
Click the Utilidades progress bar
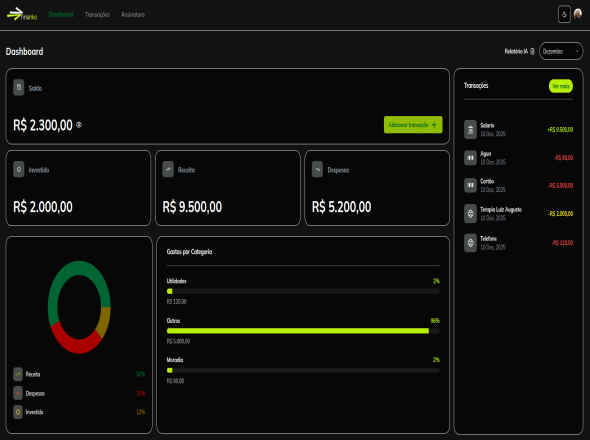click(303, 291)
